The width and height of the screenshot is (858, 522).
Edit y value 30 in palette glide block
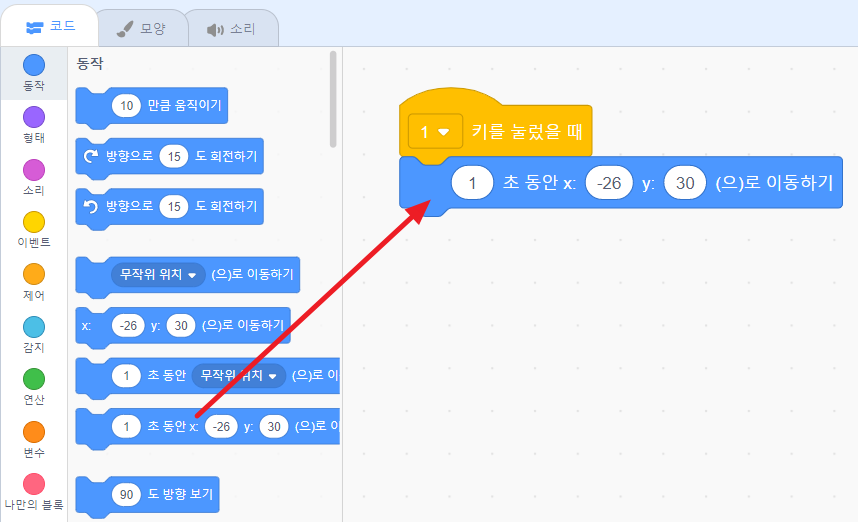[x=274, y=426]
